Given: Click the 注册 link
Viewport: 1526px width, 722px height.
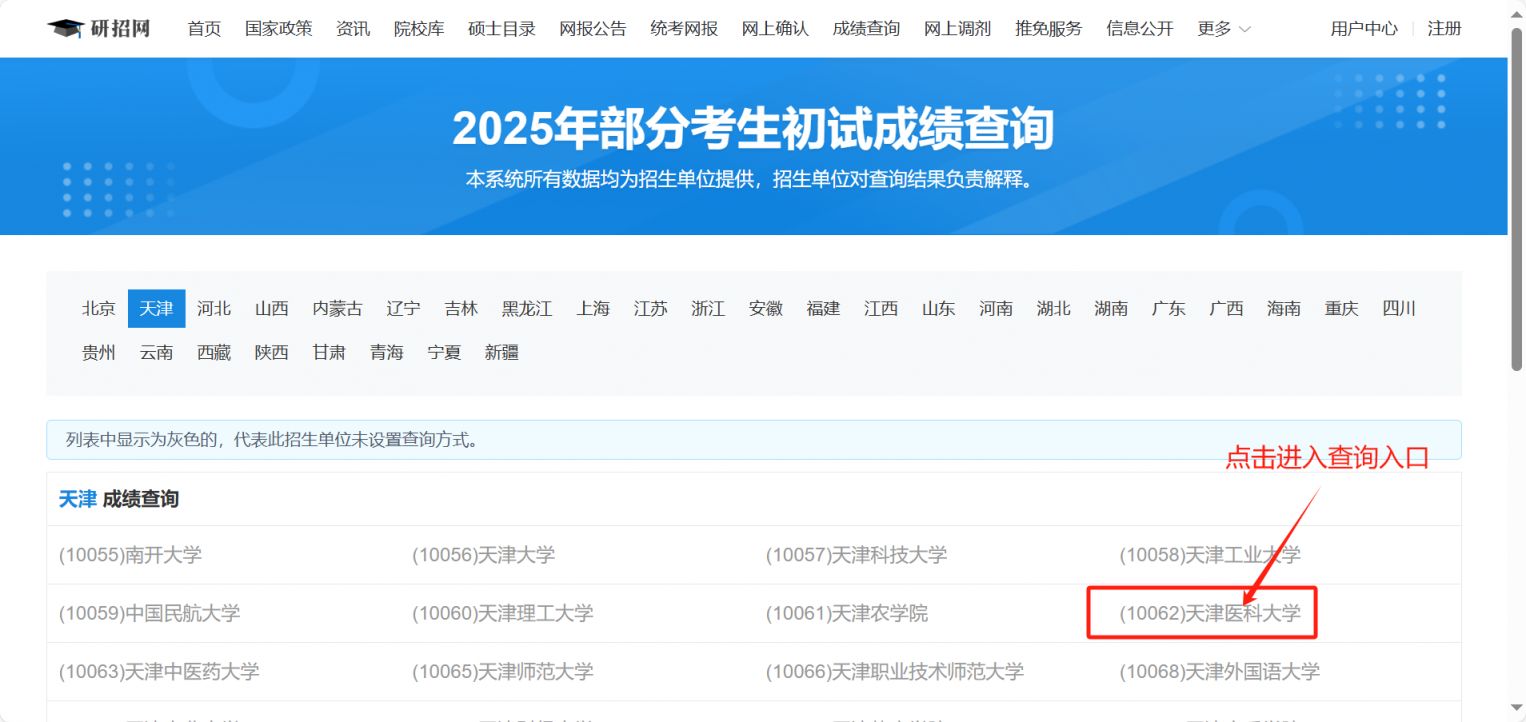Looking at the screenshot, I should click(1444, 29).
